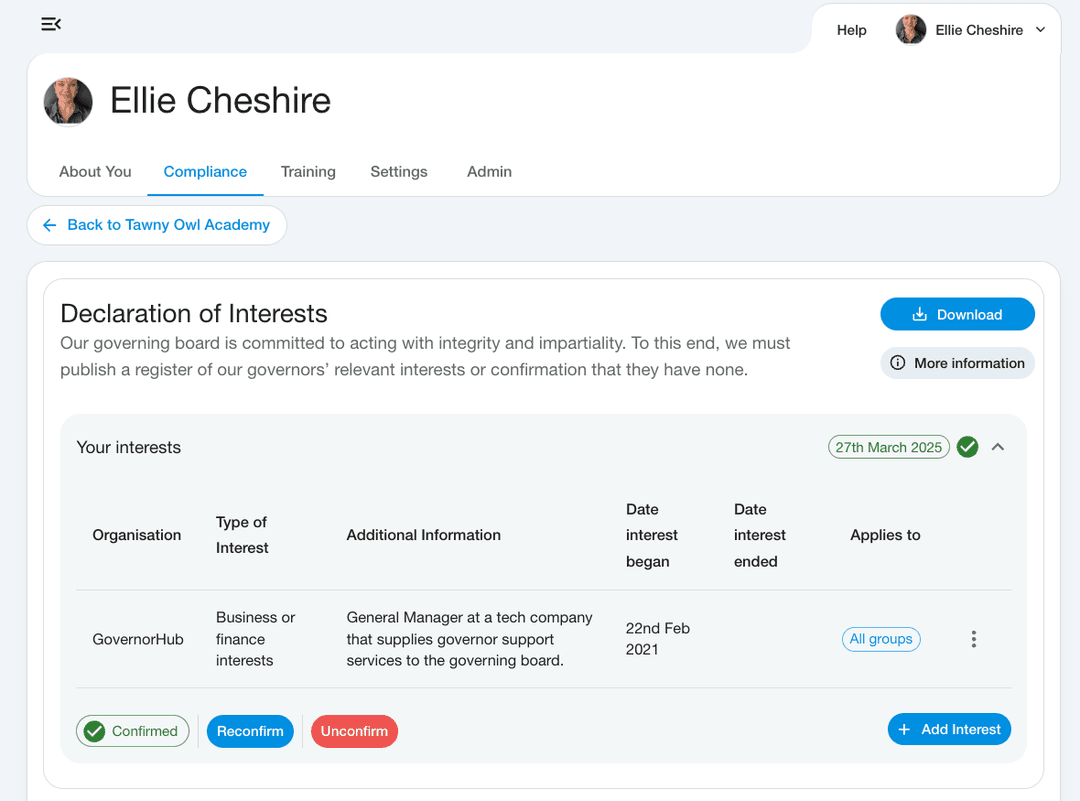Toggle the Confirmed status badge
This screenshot has height=801, width=1080.
132,731
